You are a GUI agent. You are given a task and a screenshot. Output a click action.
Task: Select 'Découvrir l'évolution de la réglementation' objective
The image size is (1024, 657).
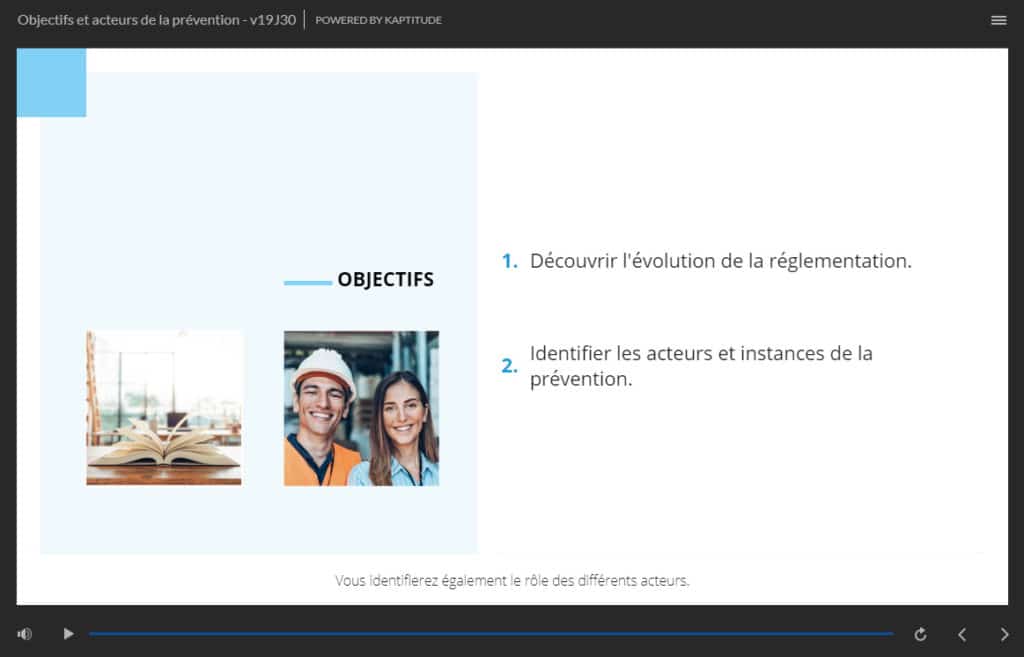click(720, 261)
